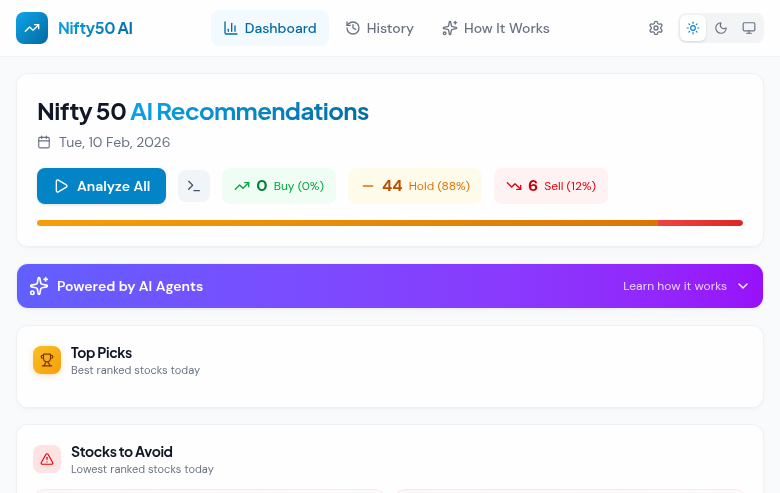This screenshot has height=493, width=780.
Task: Click the recommendation distribution progress bar
Action: pos(390,223)
